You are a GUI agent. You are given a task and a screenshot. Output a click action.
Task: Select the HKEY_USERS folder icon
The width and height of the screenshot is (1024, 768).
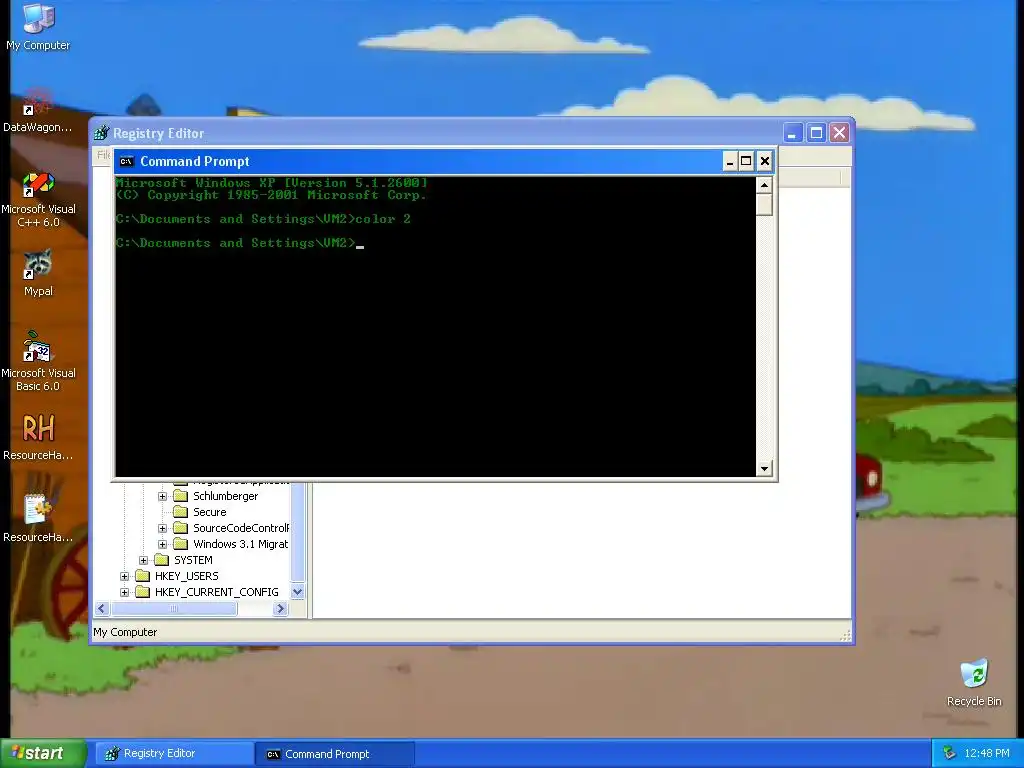[142, 576]
